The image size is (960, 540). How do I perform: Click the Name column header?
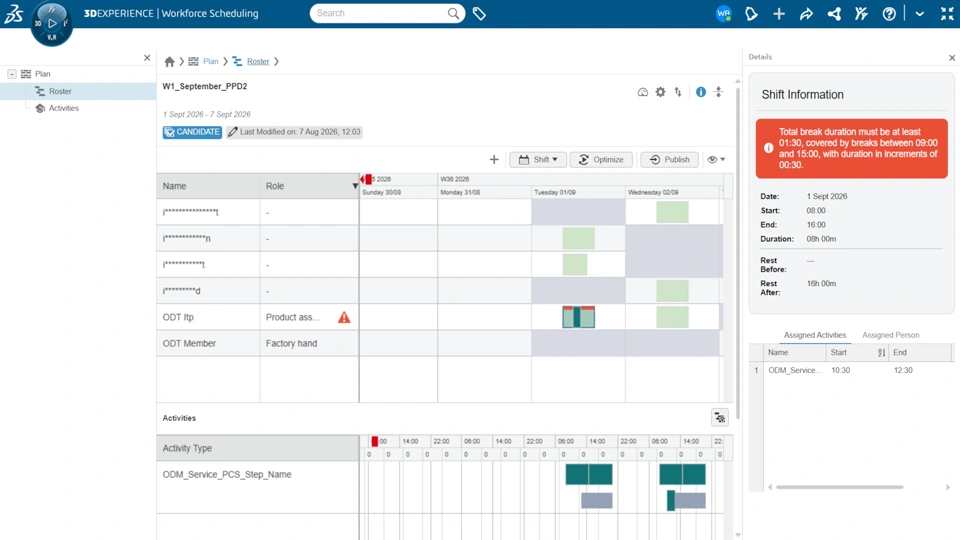[x=208, y=186]
